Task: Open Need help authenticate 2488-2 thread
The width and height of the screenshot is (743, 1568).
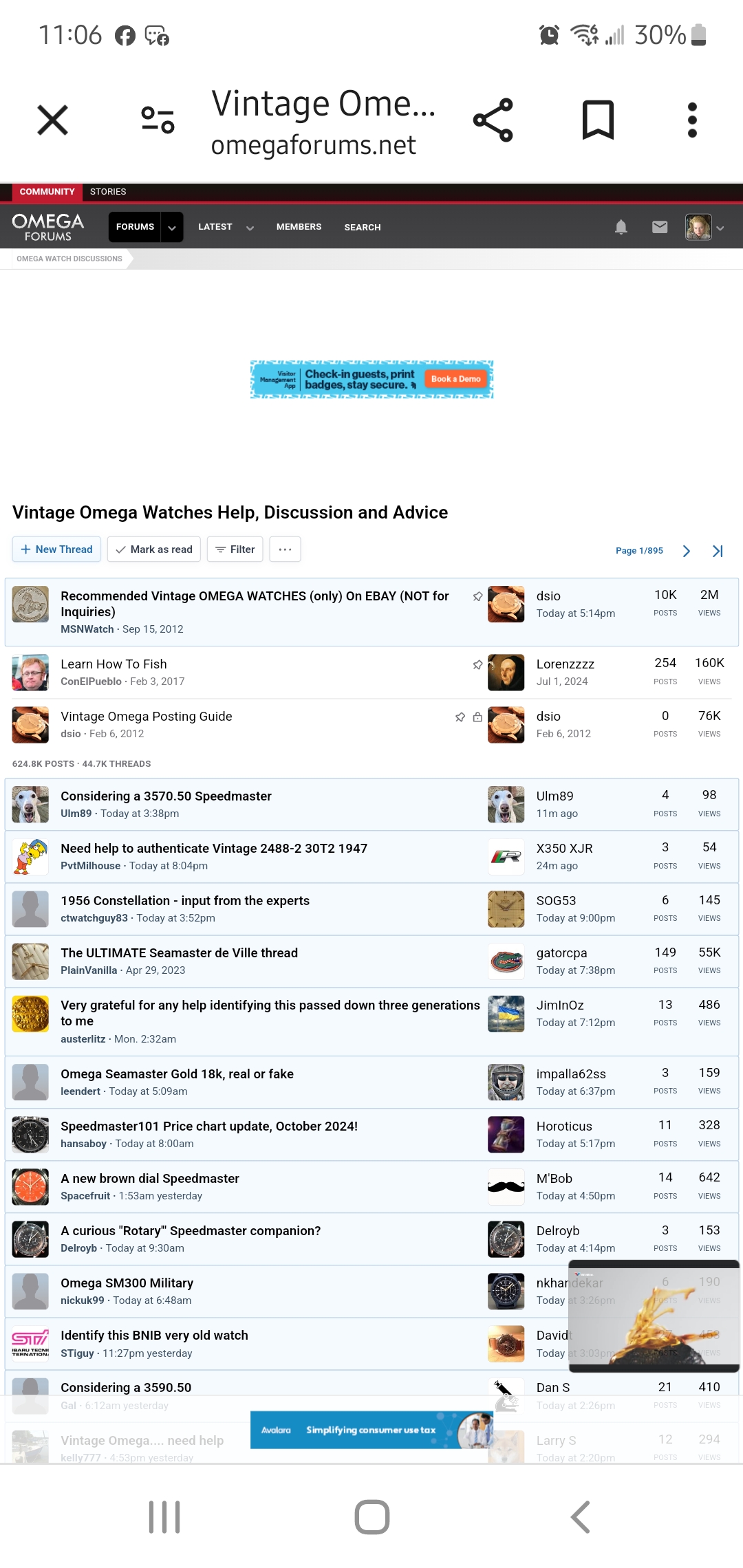Action: coord(214,848)
